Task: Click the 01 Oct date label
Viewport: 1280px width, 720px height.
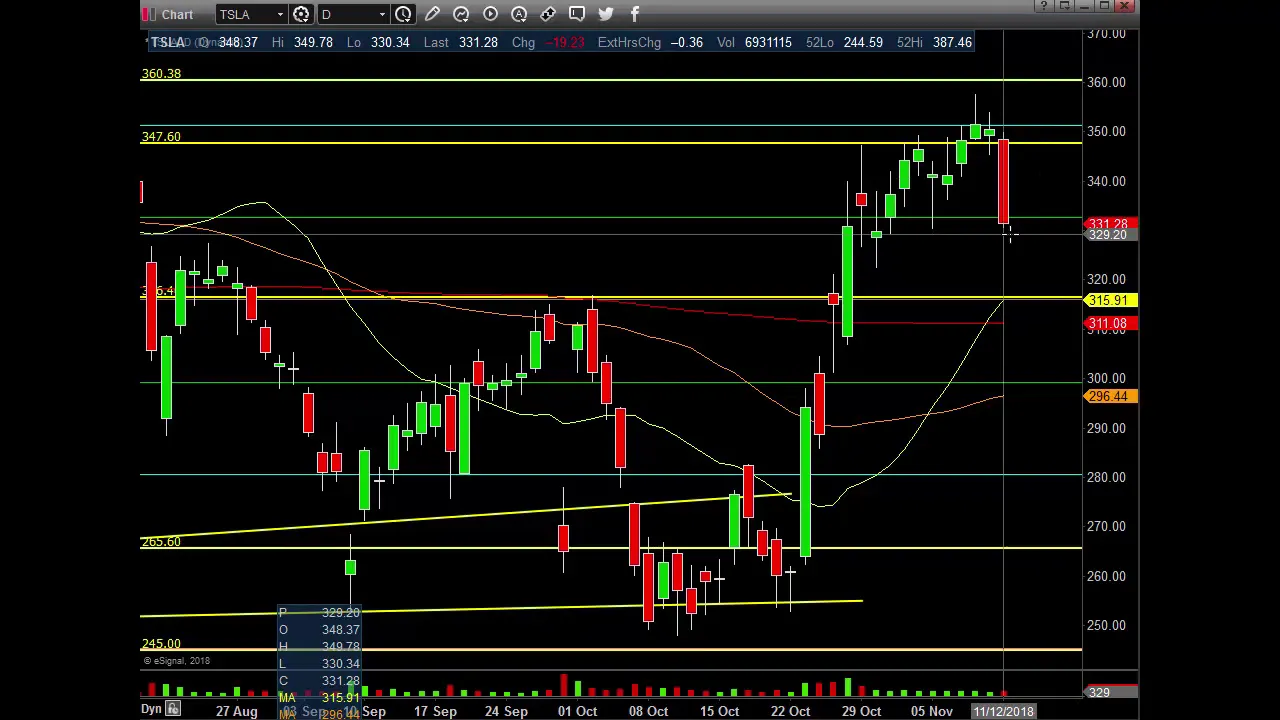Action: pos(577,711)
